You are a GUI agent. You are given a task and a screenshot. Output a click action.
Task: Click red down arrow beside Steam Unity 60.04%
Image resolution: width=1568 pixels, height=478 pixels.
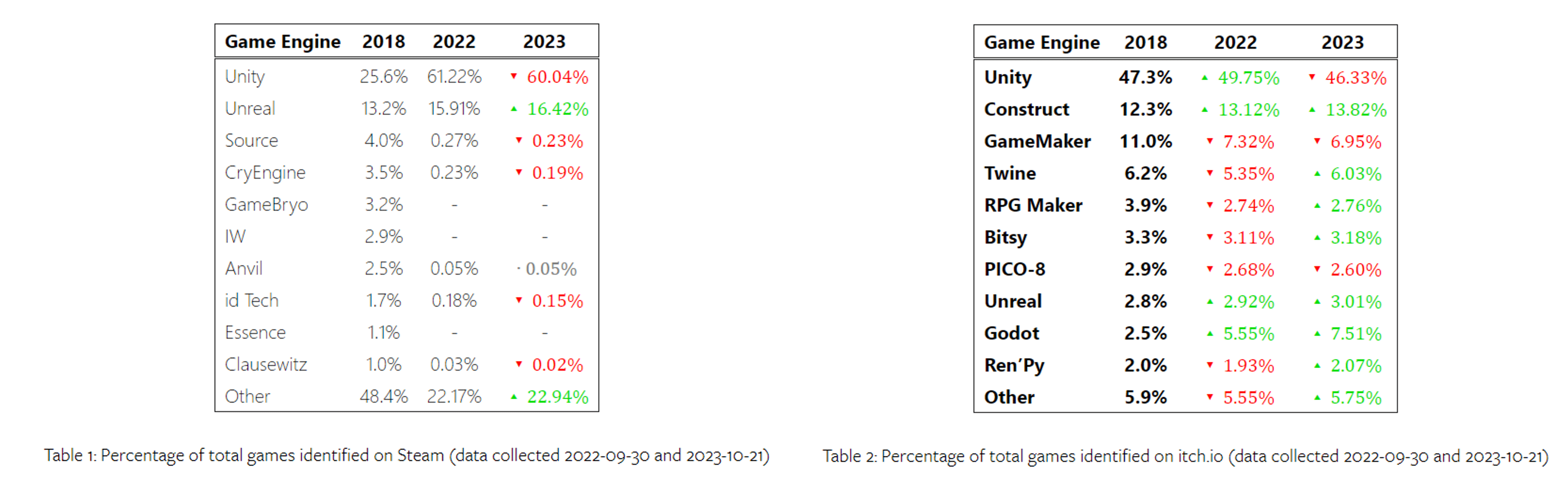tap(514, 76)
